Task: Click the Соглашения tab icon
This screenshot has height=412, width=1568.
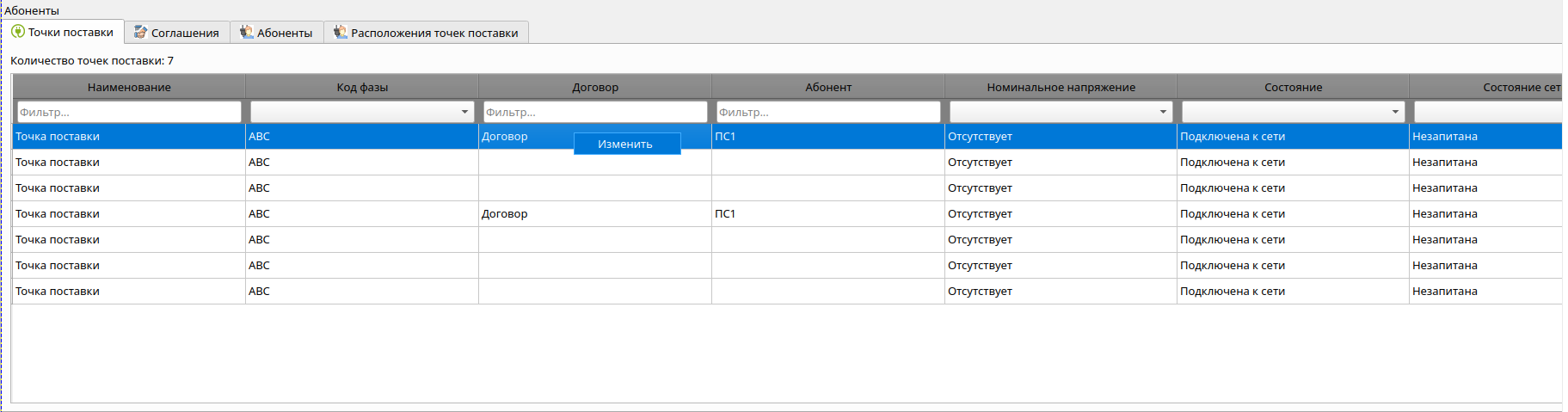Action: pyautogui.click(x=140, y=33)
